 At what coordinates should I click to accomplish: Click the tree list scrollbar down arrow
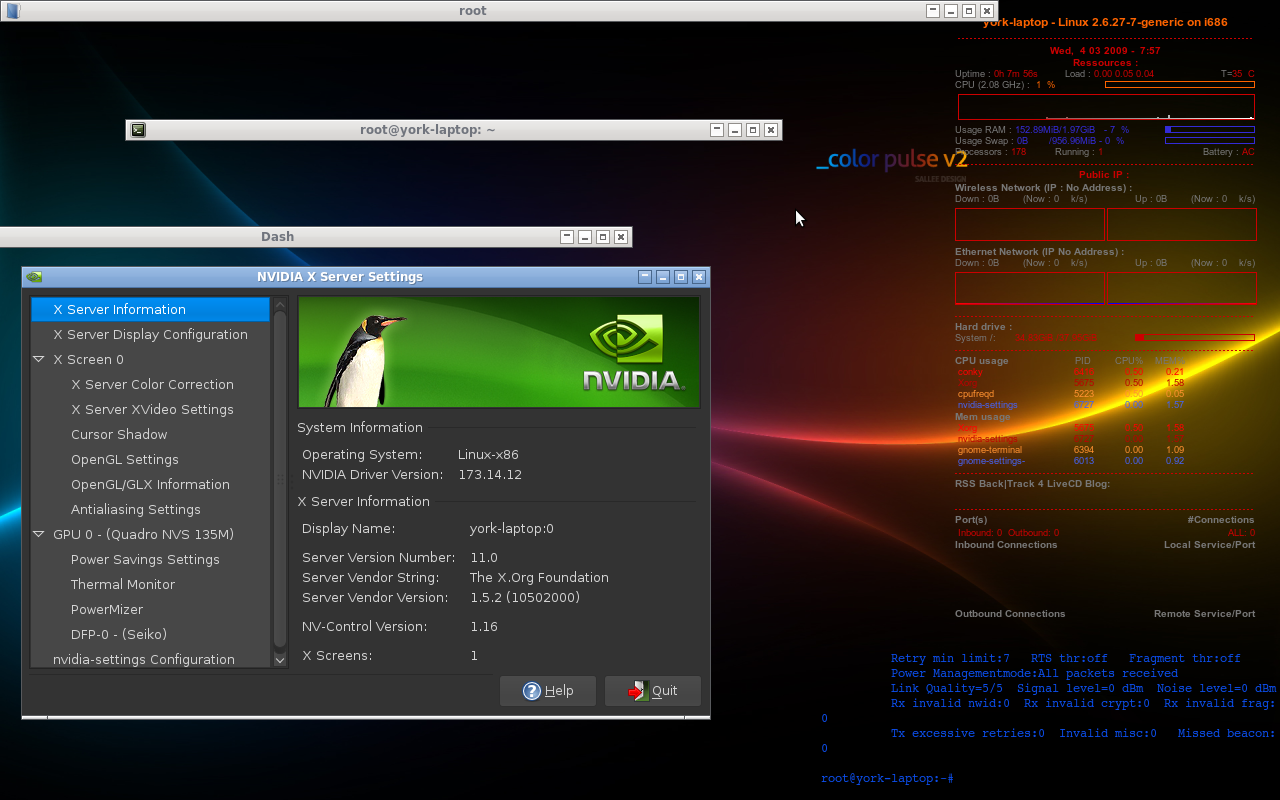pyautogui.click(x=280, y=660)
